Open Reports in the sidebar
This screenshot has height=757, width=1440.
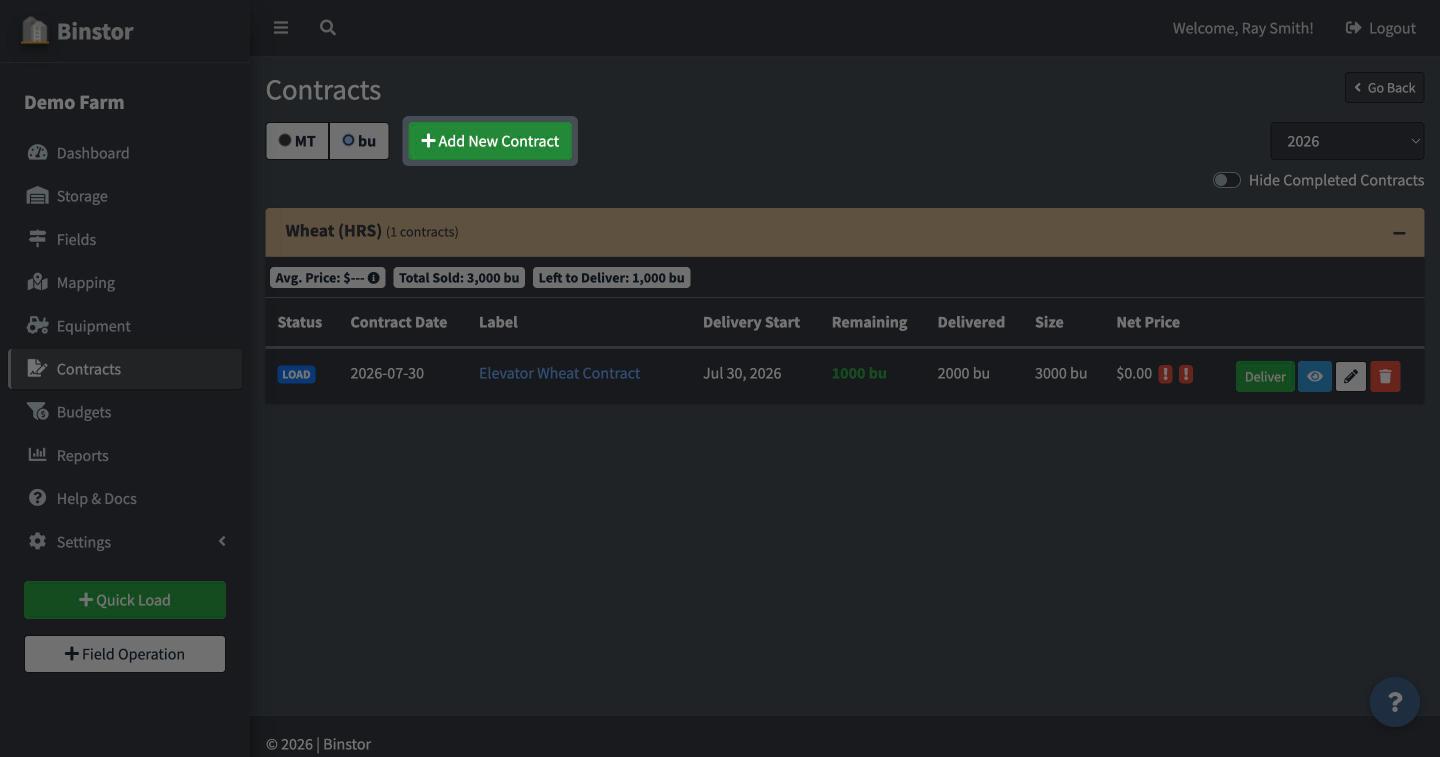[125, 455]
